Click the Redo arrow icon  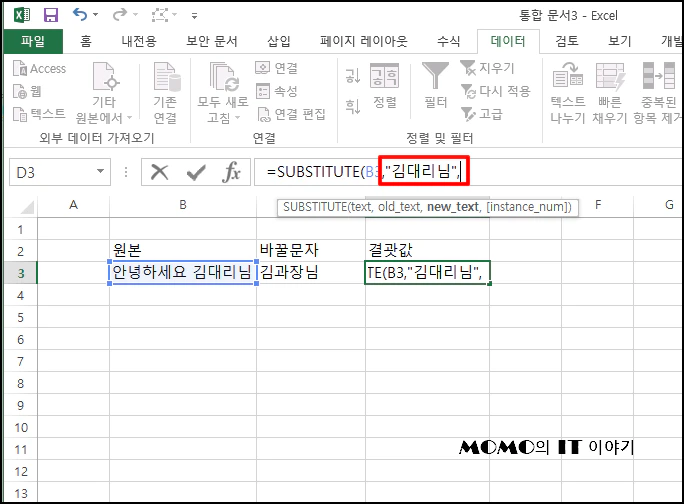click(x=119, y=15)
